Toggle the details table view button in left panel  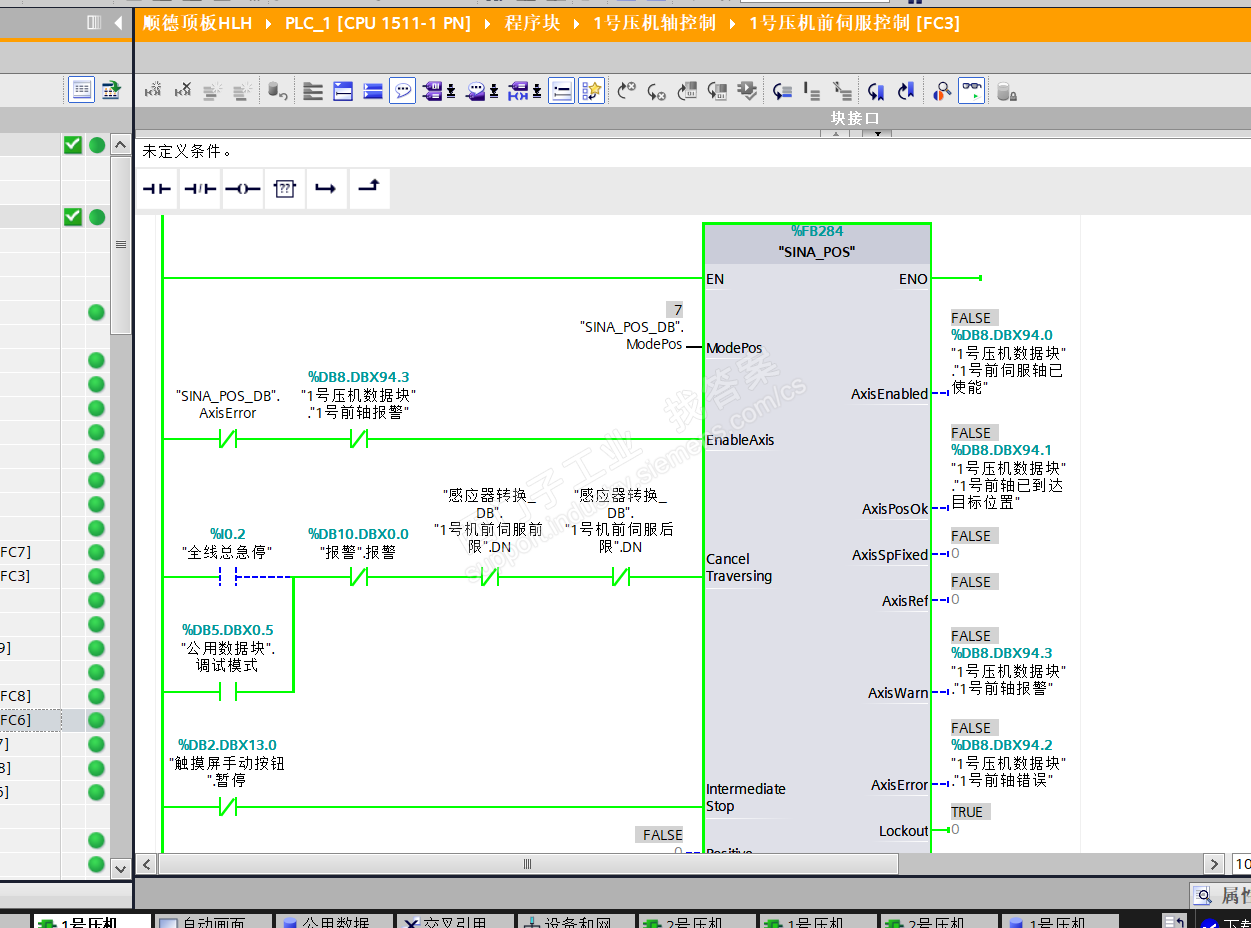[x=81, y=90]
